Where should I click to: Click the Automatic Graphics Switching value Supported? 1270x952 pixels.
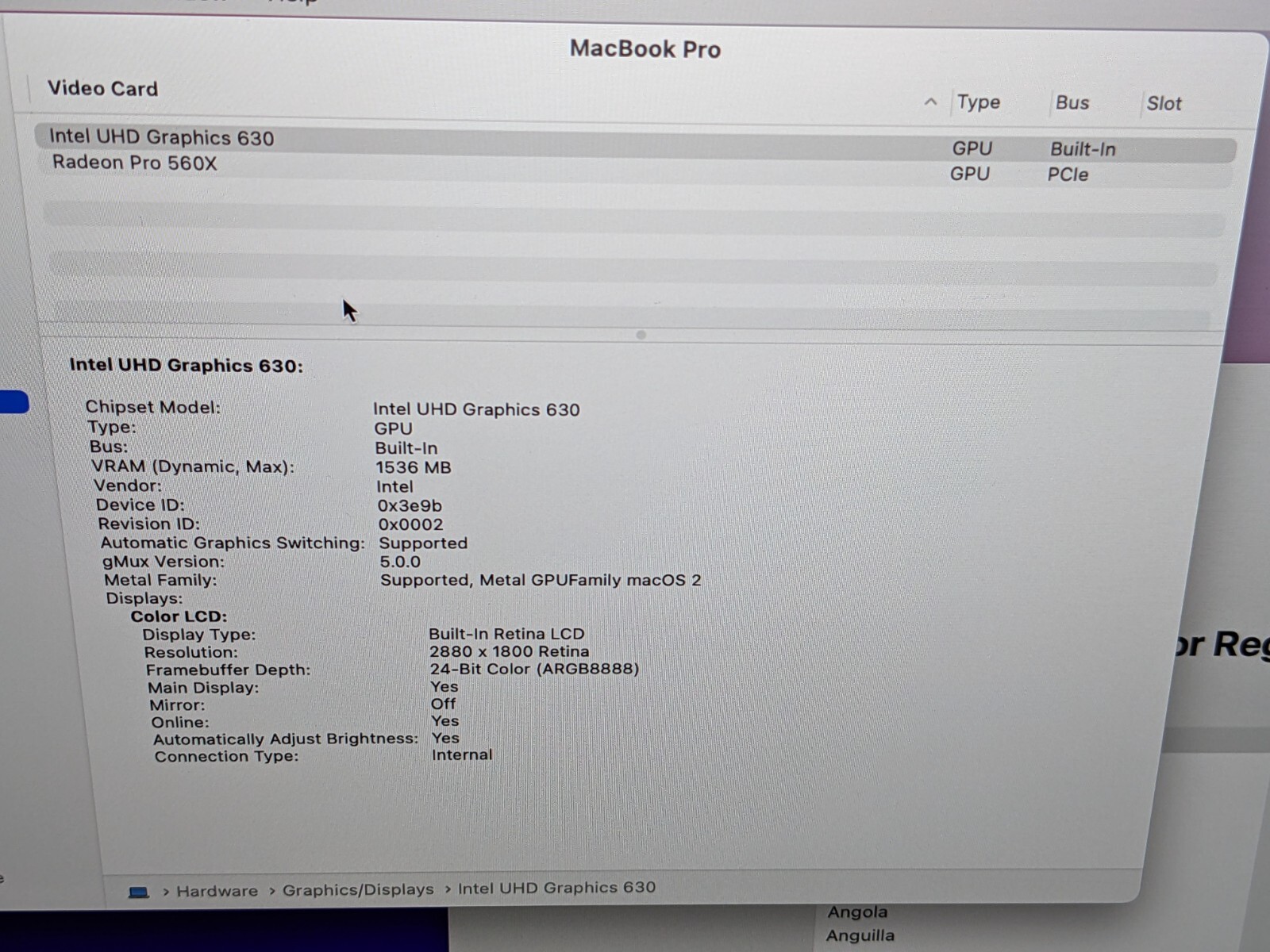click(x=423, y=543)
